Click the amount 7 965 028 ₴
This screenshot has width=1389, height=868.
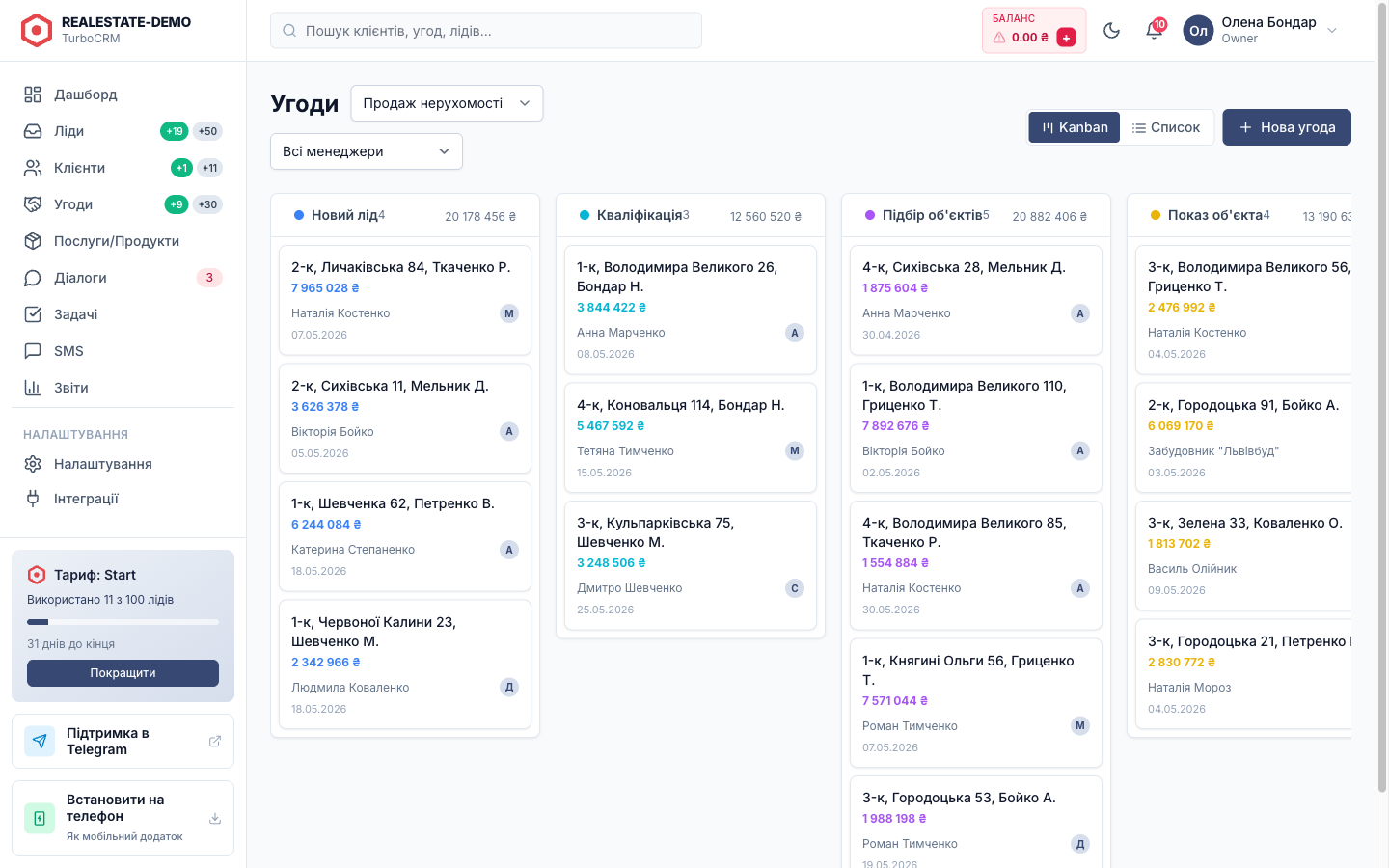(325, 288)
